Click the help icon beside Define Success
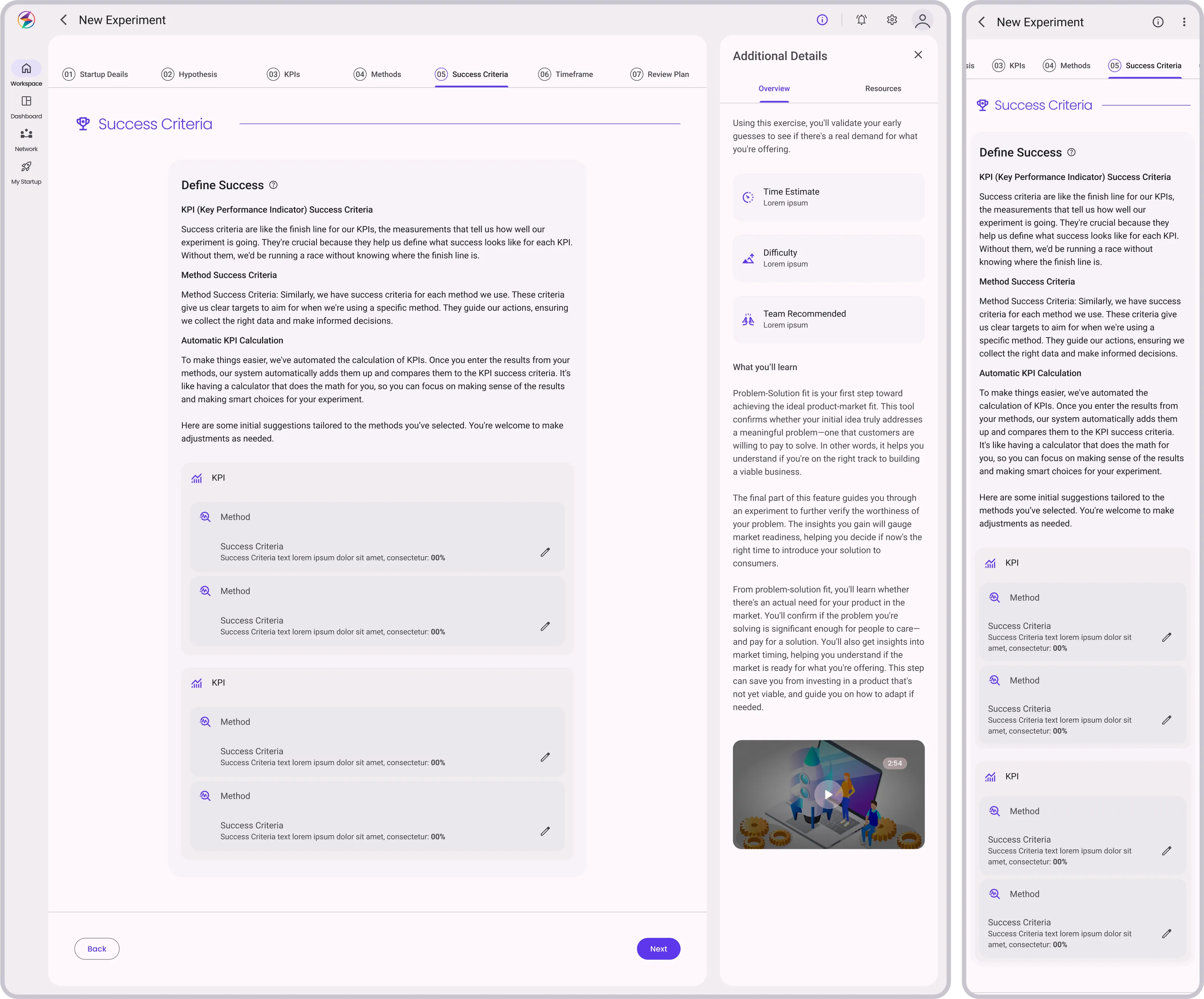 274,185
